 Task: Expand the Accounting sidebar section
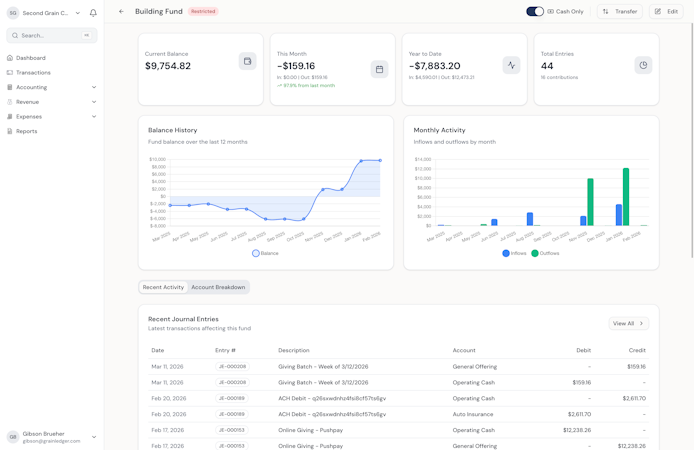point(52,87)
